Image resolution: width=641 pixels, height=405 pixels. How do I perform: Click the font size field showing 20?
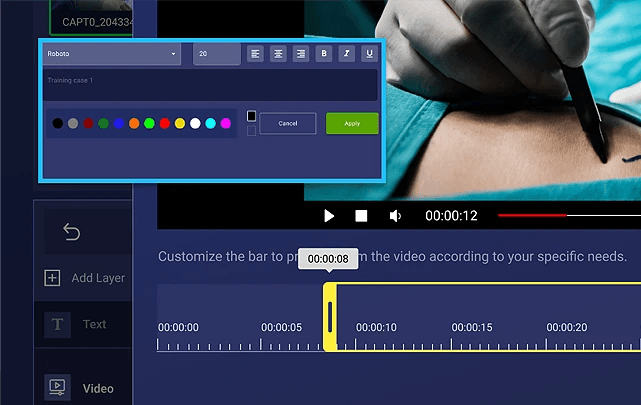(x=216, y=53)
